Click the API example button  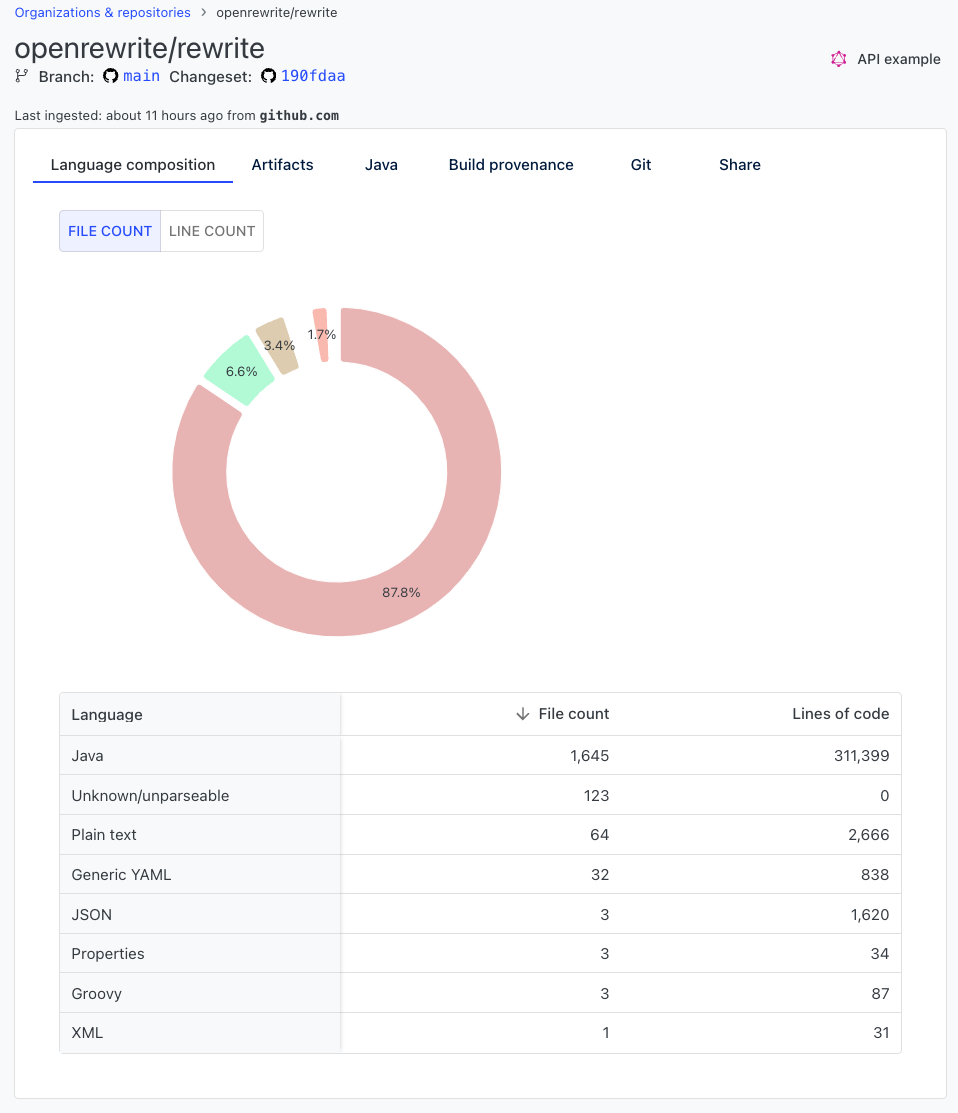pos(886,59)
